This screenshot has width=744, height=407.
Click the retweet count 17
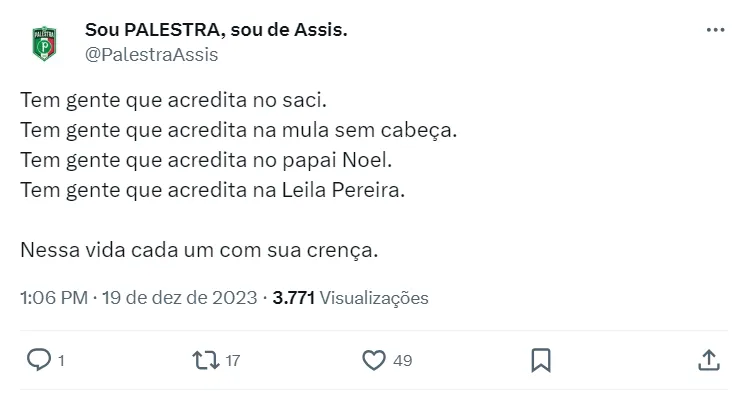[x=233, y=360]
